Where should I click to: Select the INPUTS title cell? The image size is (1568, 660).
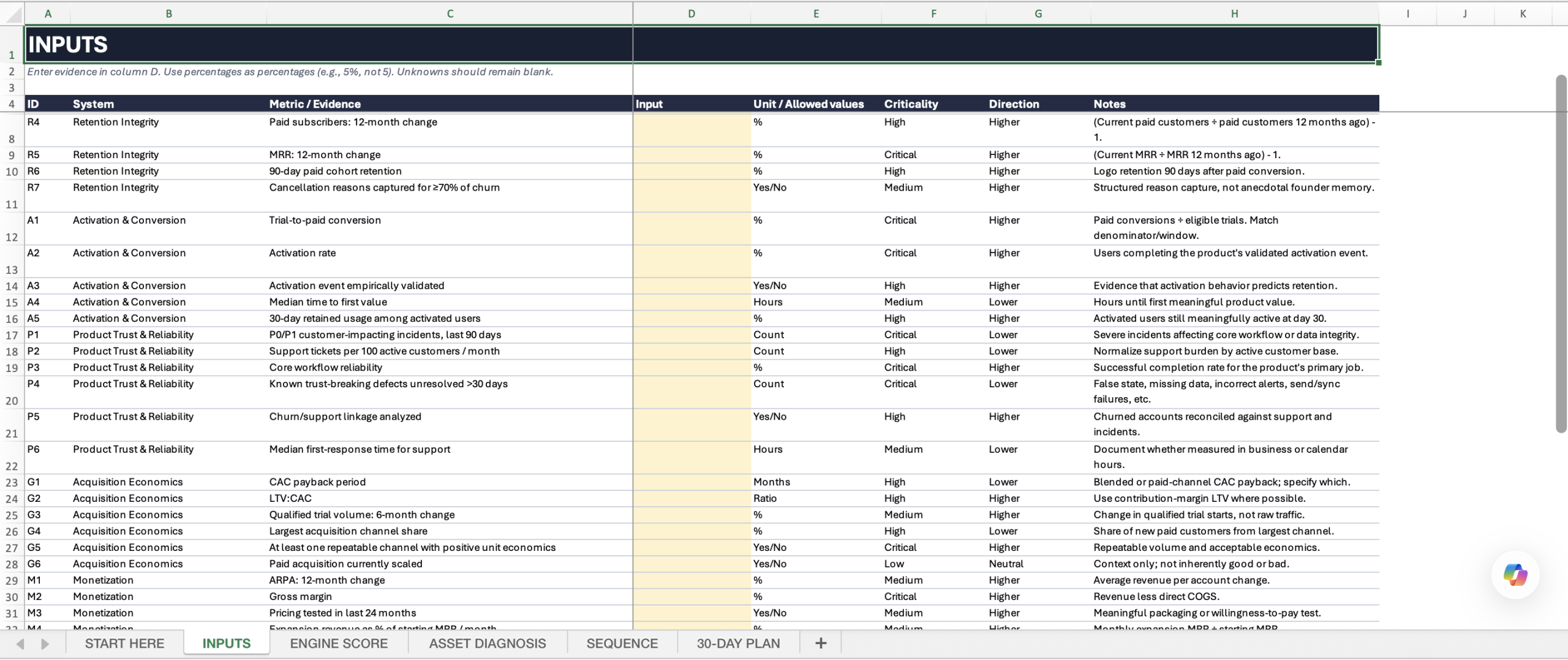(328, 44)
